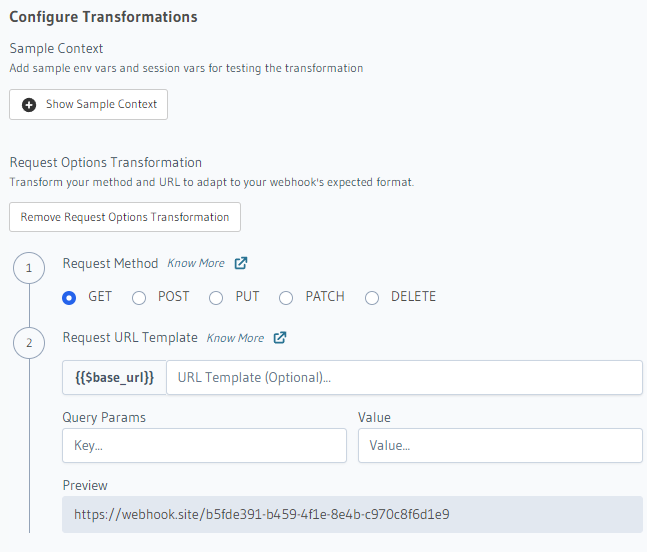This screenshot has height=552, width=647.
Task: Click the plus icon in Show Sample Context
Action: 29,105
